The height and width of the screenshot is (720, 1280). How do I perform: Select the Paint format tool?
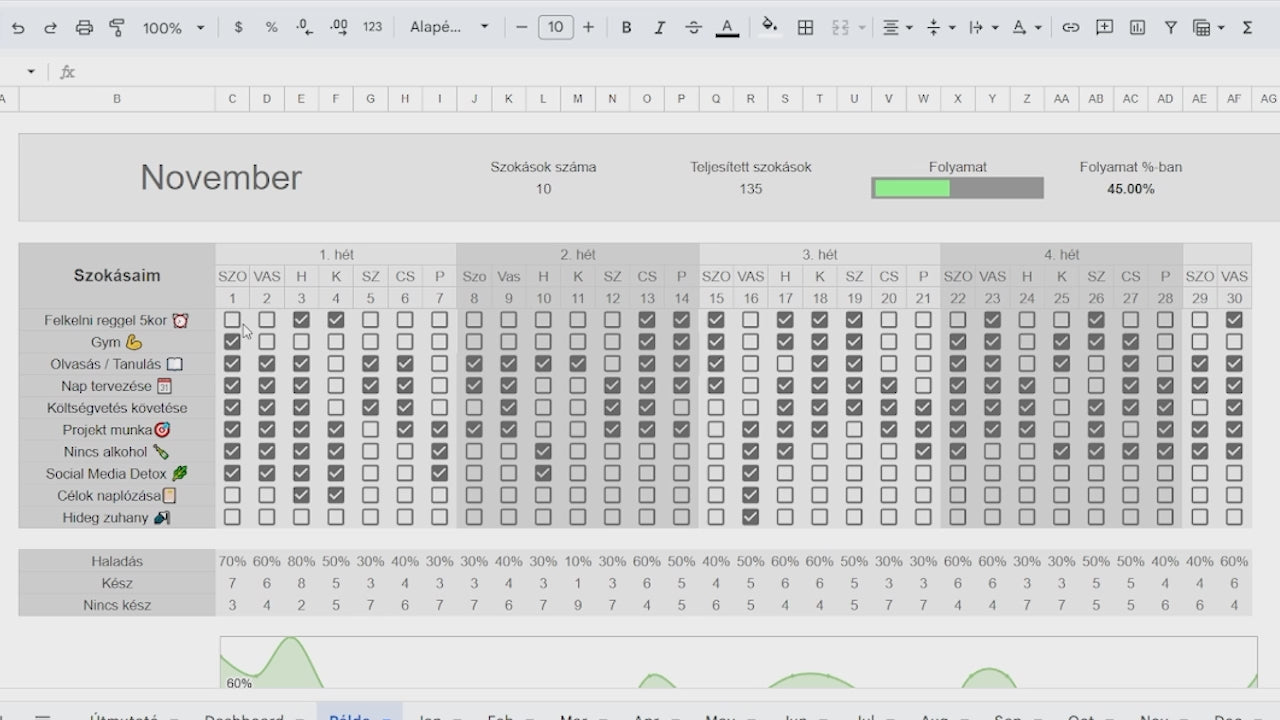[117, 28]
